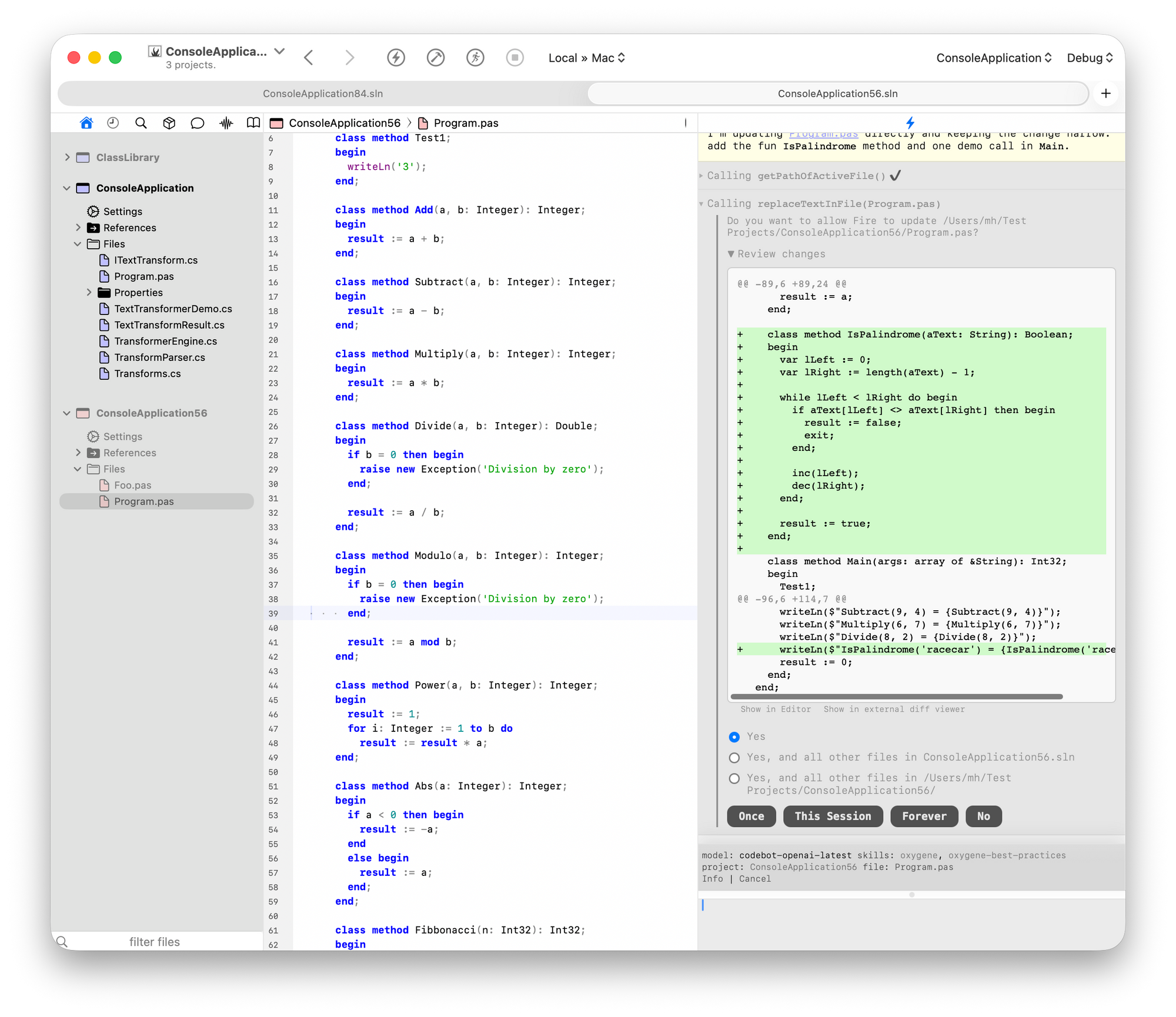
Task: Open Foo.pas under ConsoleApplication56
Action: coord(132,485)
